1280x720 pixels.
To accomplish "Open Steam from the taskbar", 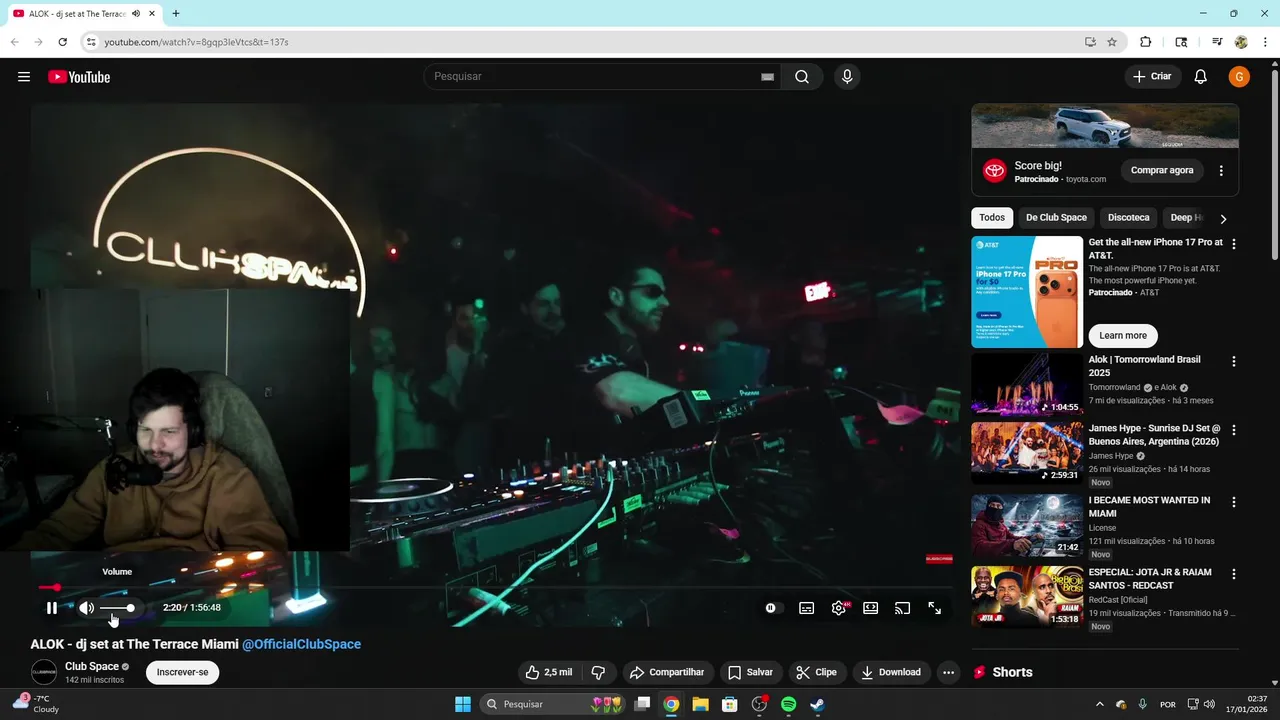I will tap(817, 704).
